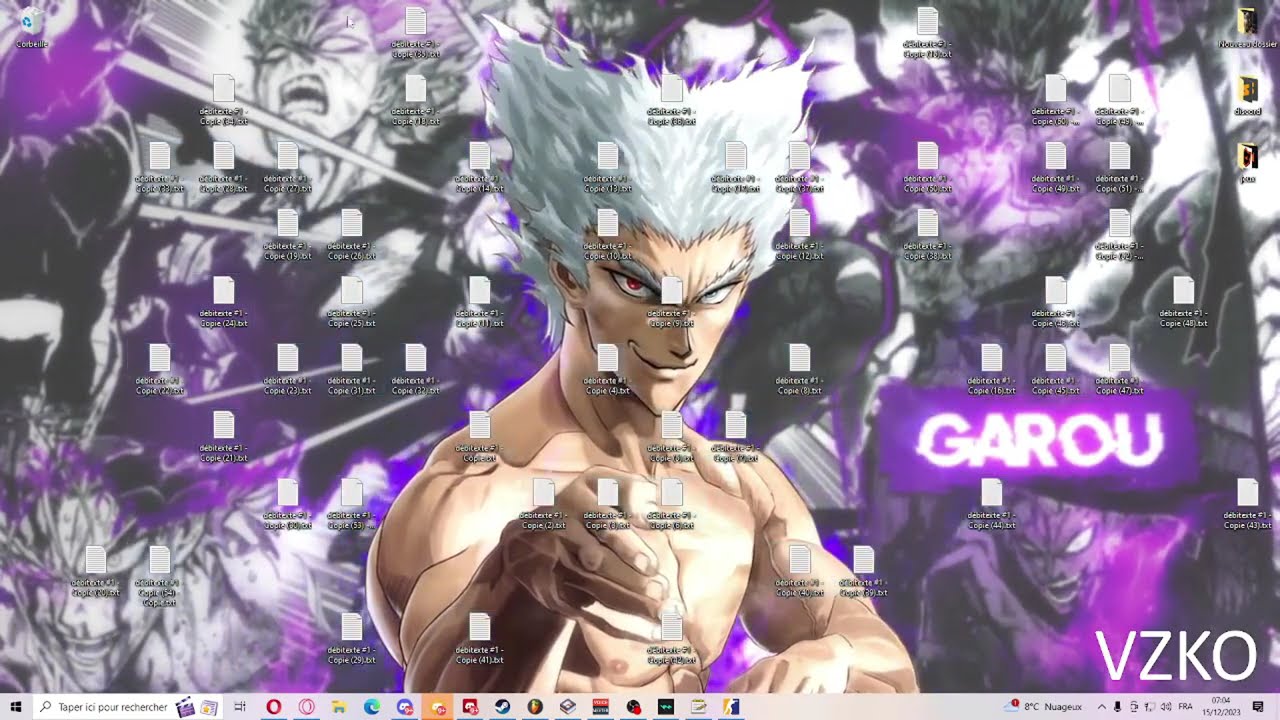Viewport: 1280px width, 720px height.
Task: Select file débitexte #1 - Copie (19).txt
Action: click(287, 235)
